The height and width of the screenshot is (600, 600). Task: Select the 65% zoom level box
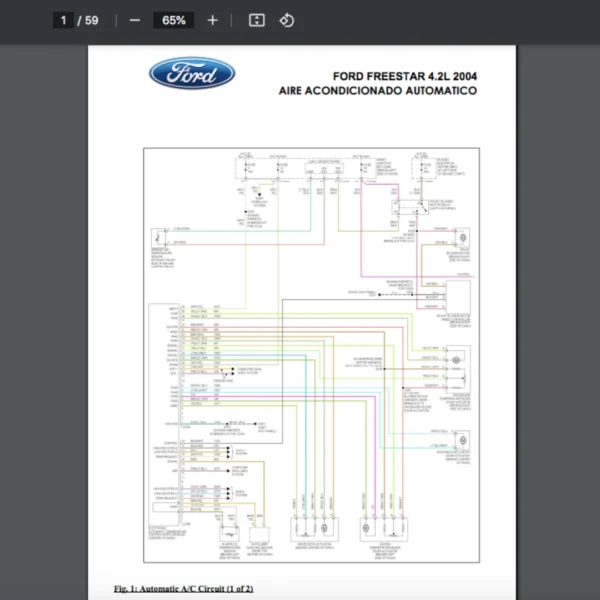click(173, 20)
